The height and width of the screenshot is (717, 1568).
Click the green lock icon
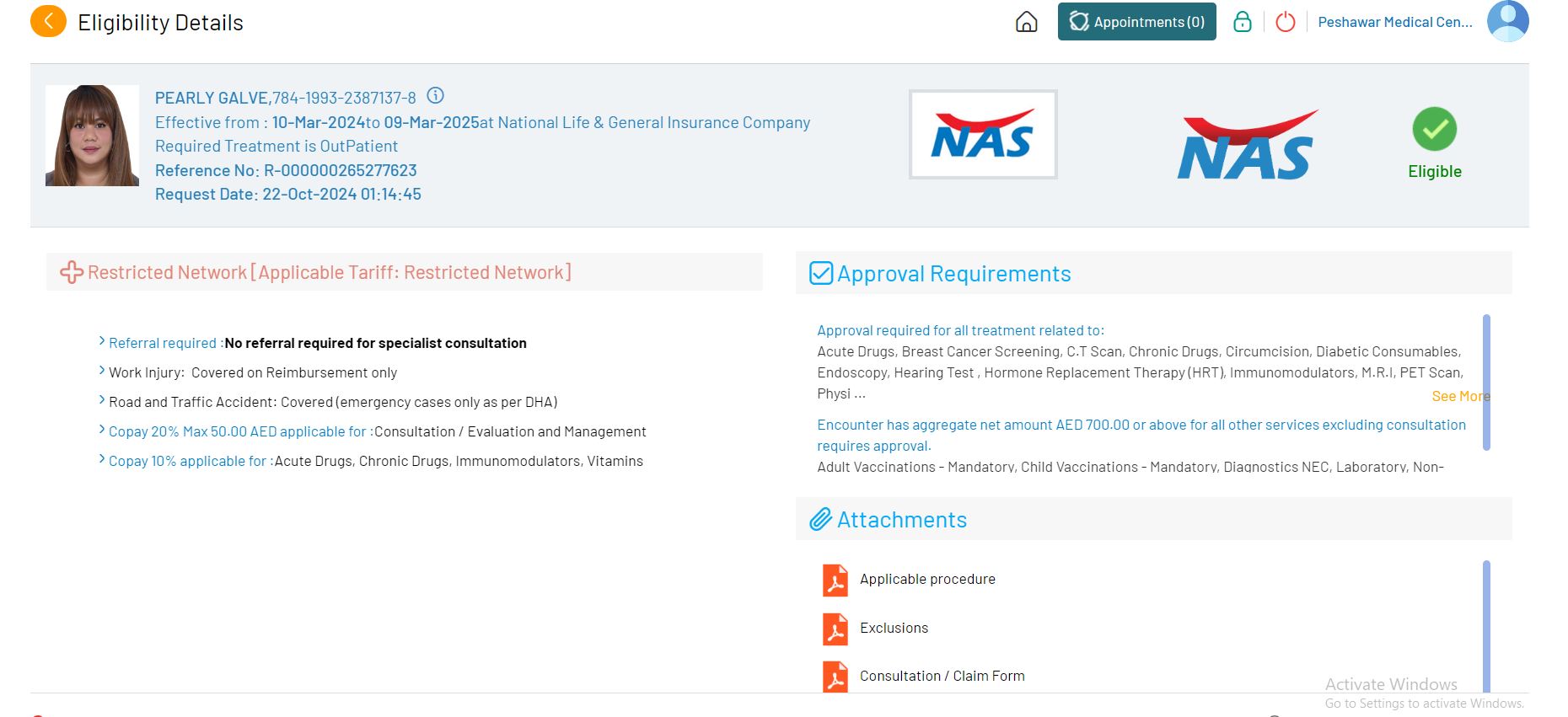click(x=1242, y=22)
